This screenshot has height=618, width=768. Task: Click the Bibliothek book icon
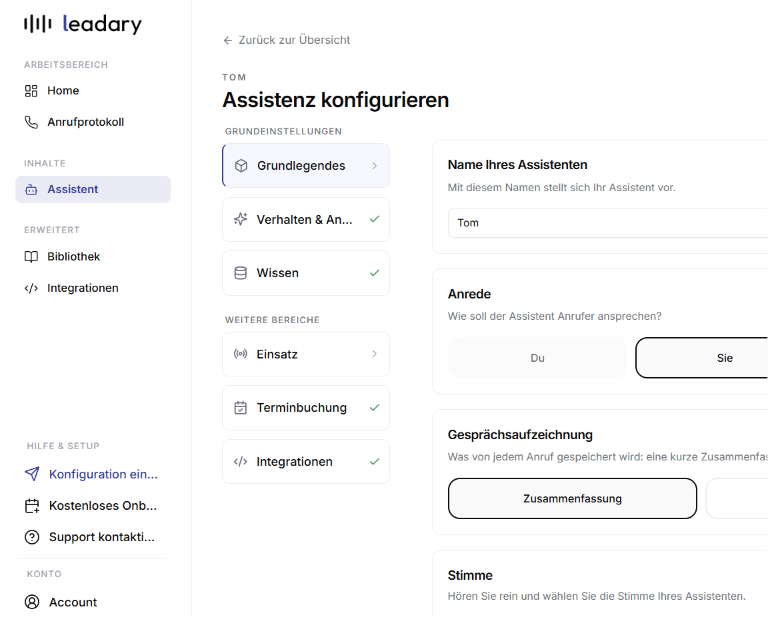[31, 257]
